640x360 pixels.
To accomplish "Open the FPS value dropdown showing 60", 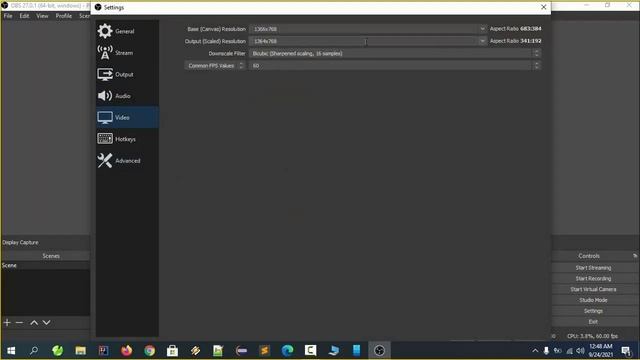I will (x=395, y=66).
